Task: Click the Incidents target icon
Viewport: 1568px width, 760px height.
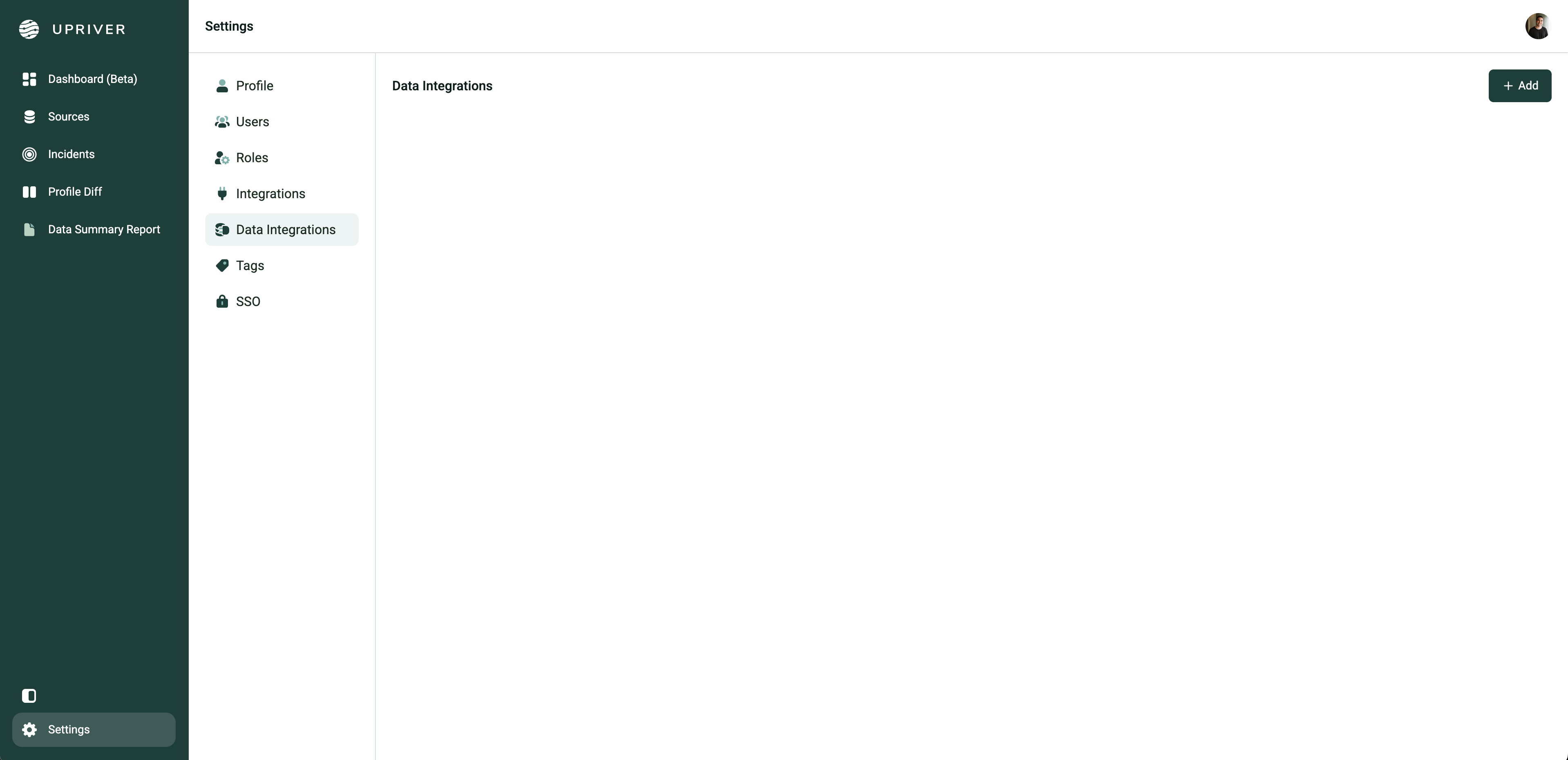Action: [x=29, y=154]
